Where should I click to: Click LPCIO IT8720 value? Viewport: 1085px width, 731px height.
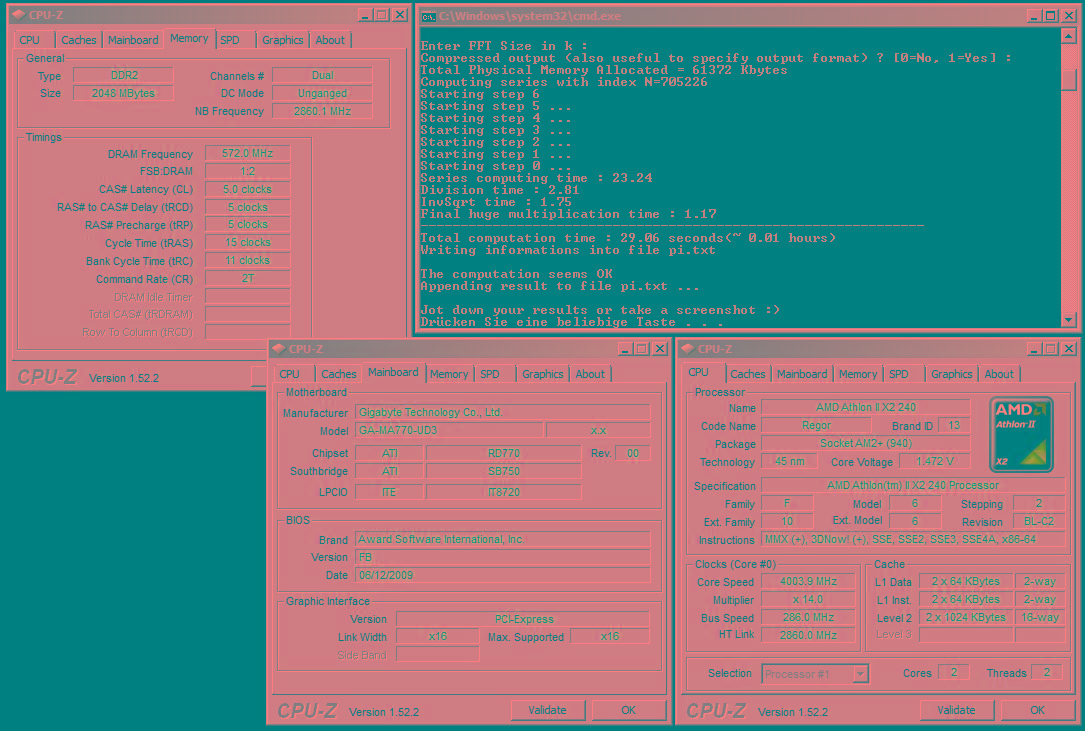(x=503, y=492)
